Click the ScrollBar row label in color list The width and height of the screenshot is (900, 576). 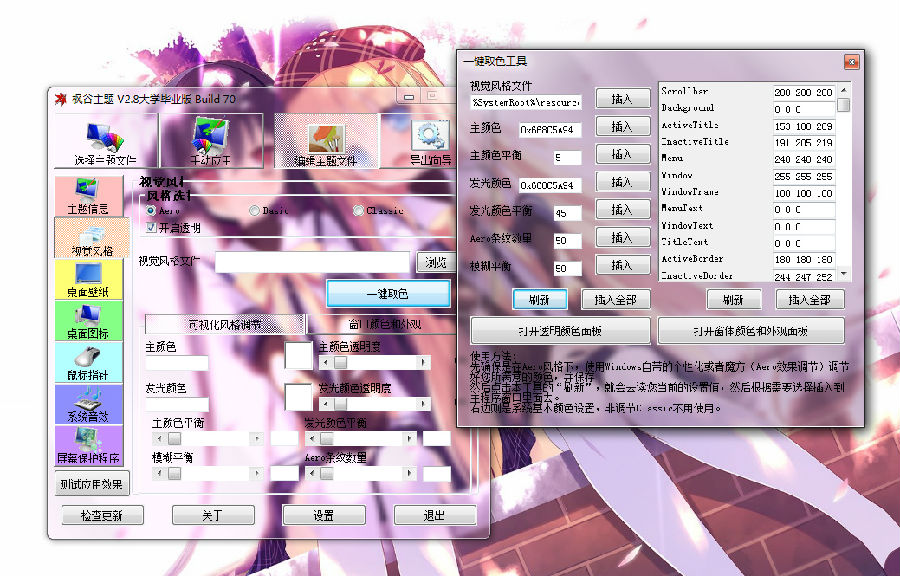[684, 91]
